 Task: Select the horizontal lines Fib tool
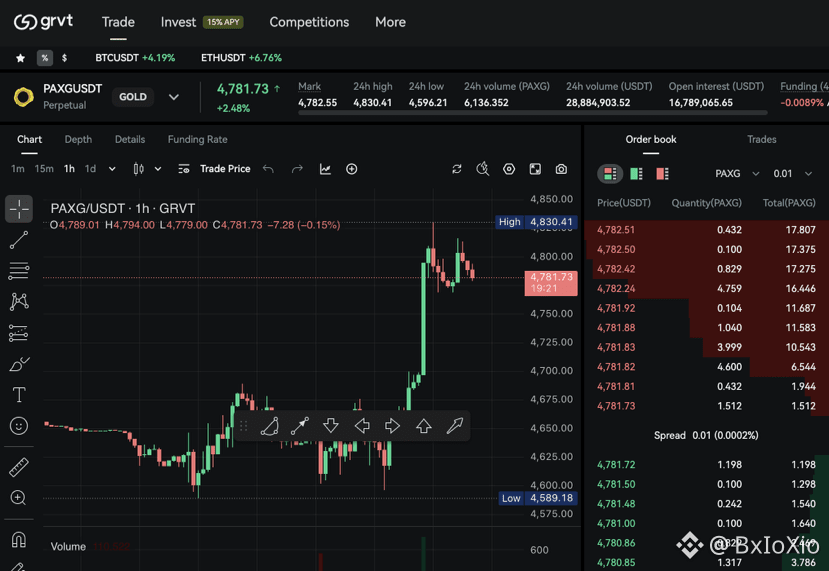[19, 271]
